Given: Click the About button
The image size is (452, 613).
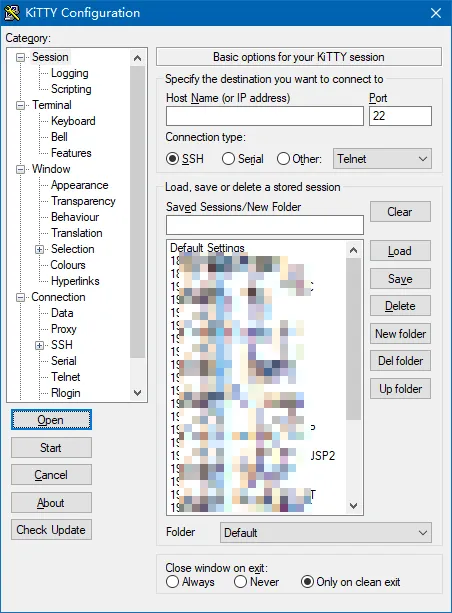Looking at the screenshot, I should click(x=51, y=503).
